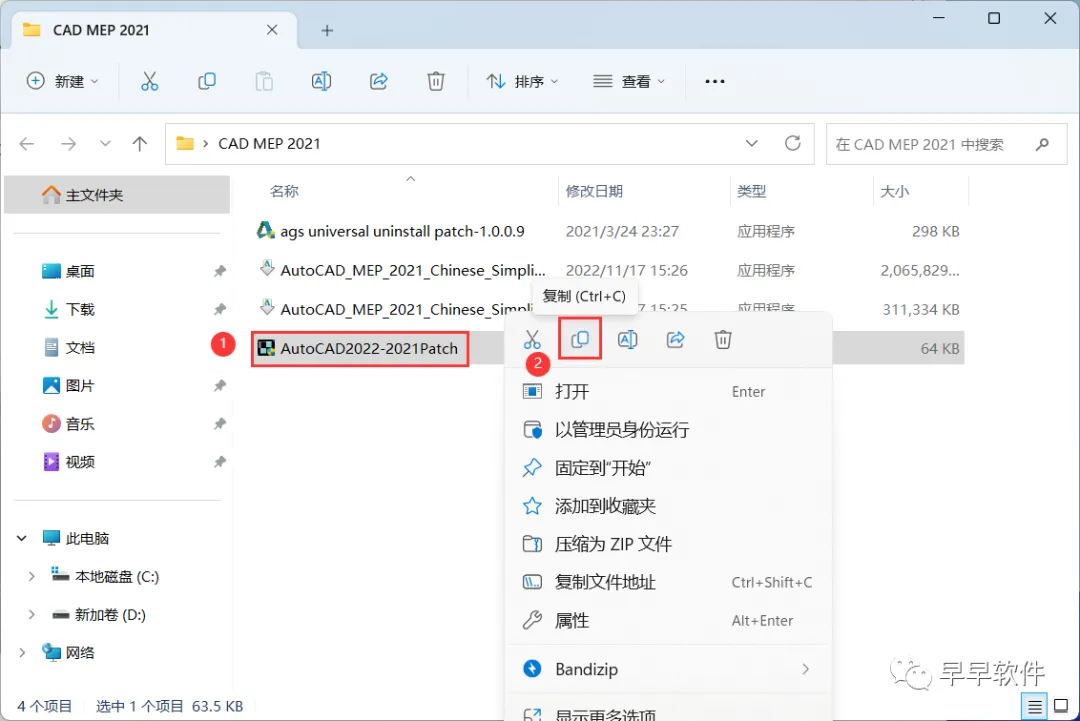The image size is (1080, 721).
Task: Unpin Desktop (桌面) using its pin icon
Action: click(x=220, y=271)
